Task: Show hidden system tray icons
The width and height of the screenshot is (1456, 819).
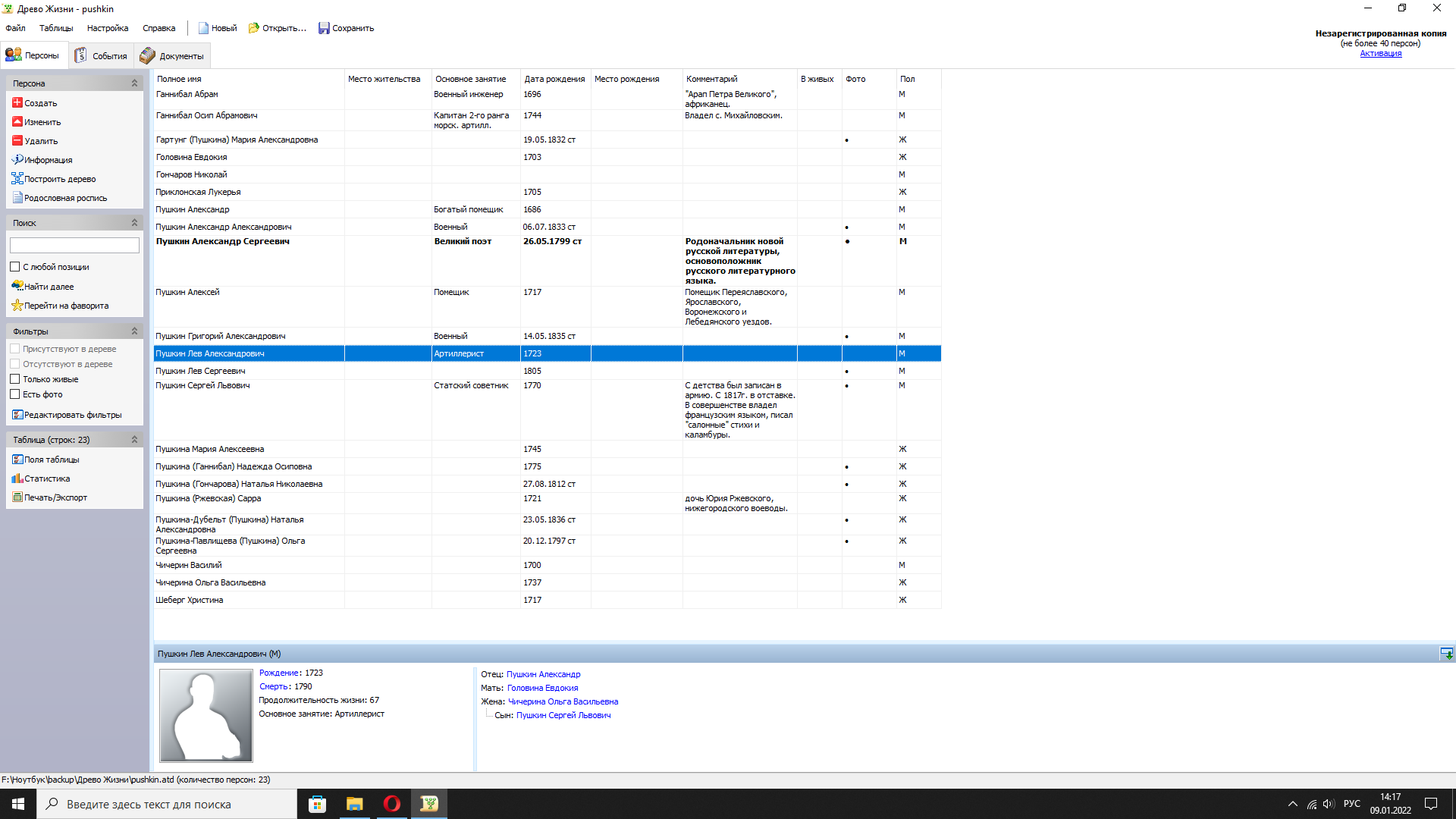Action: pos(1292,804)
